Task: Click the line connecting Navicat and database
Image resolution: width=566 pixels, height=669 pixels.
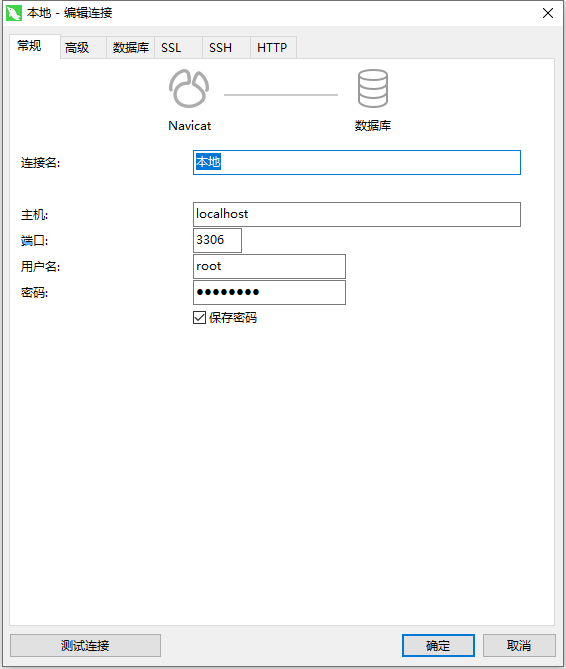Action: pos(281,95)
